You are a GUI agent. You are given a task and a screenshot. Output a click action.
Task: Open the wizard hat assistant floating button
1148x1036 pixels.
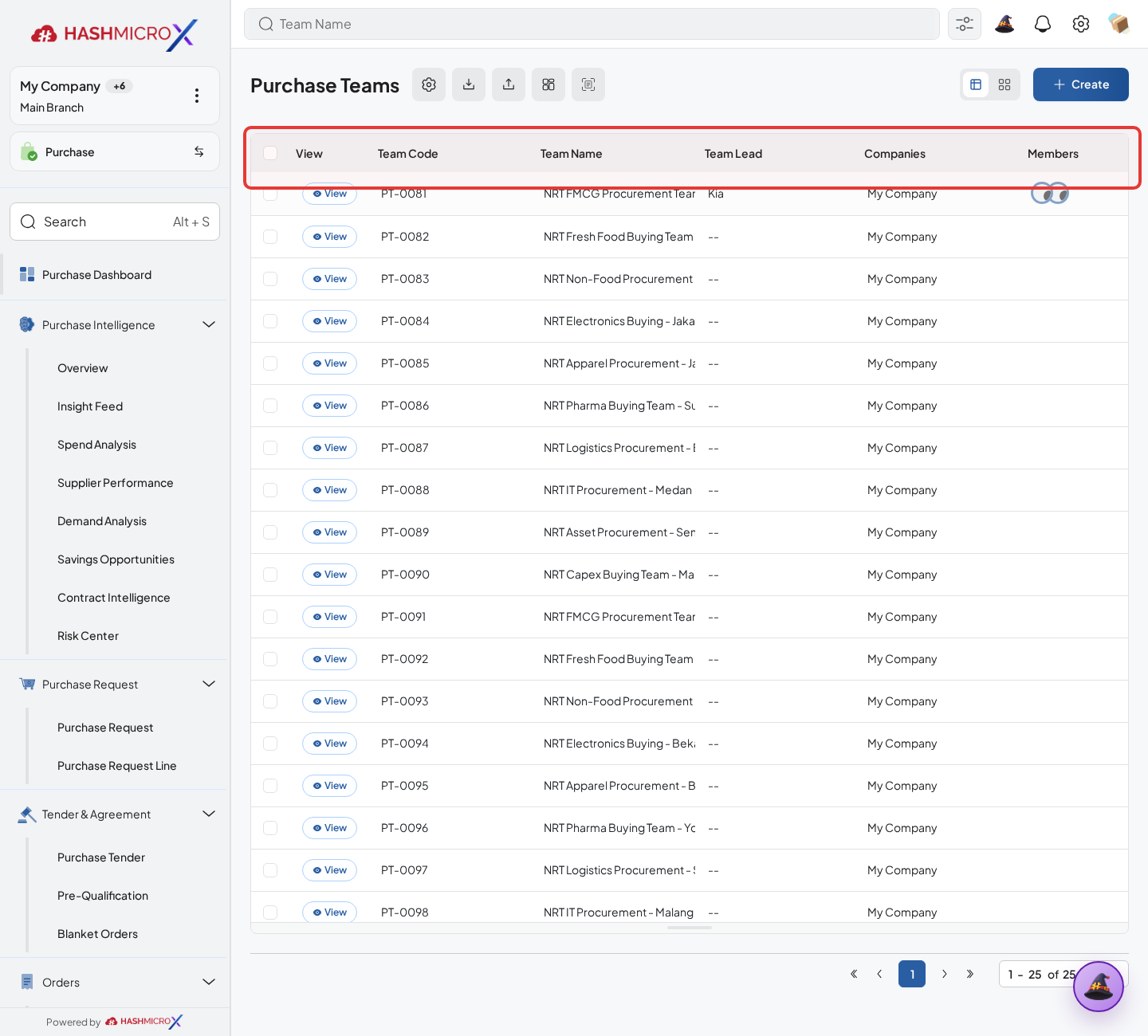click(x=1099, y=987)
